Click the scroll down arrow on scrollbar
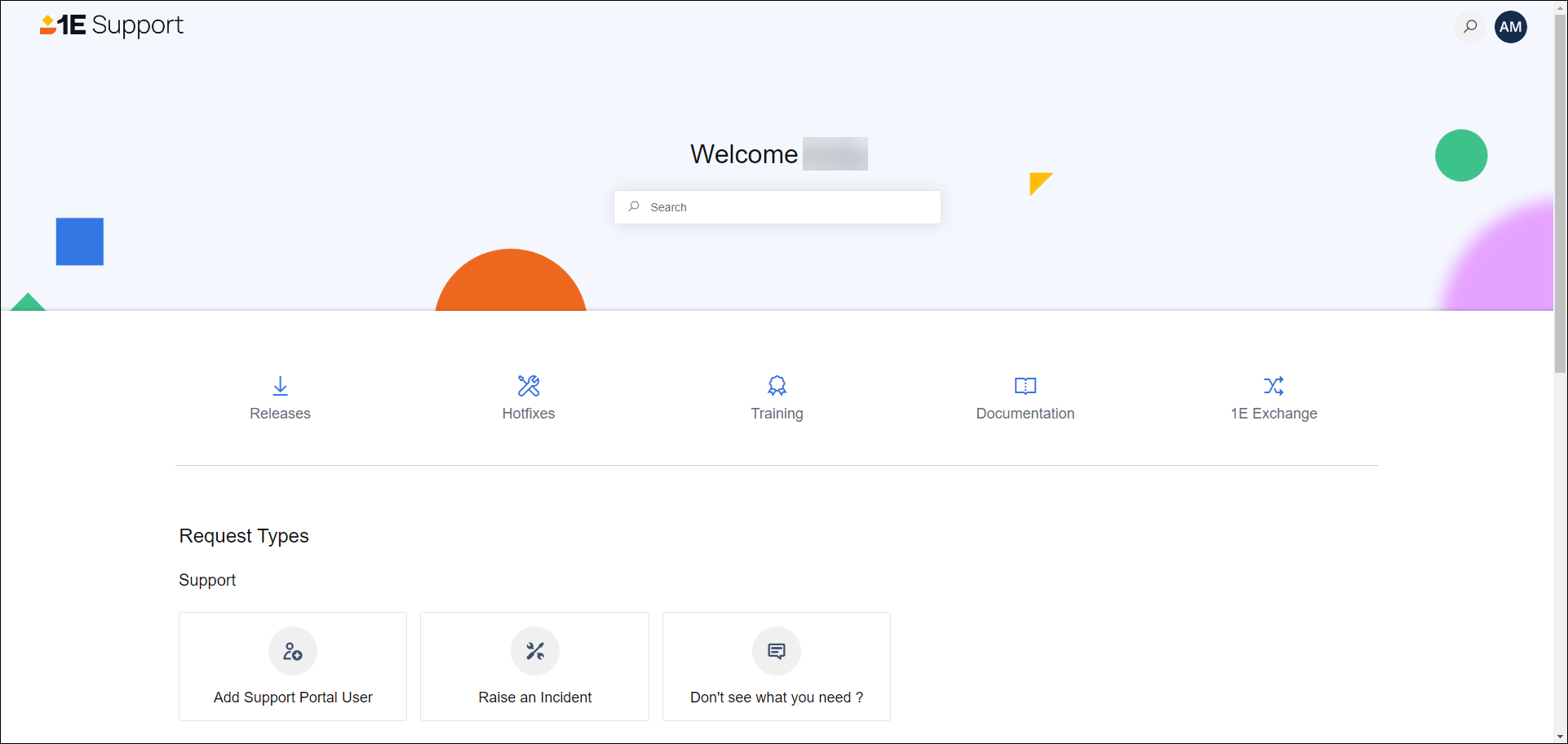The image size is (1568, 744). 1560,737
